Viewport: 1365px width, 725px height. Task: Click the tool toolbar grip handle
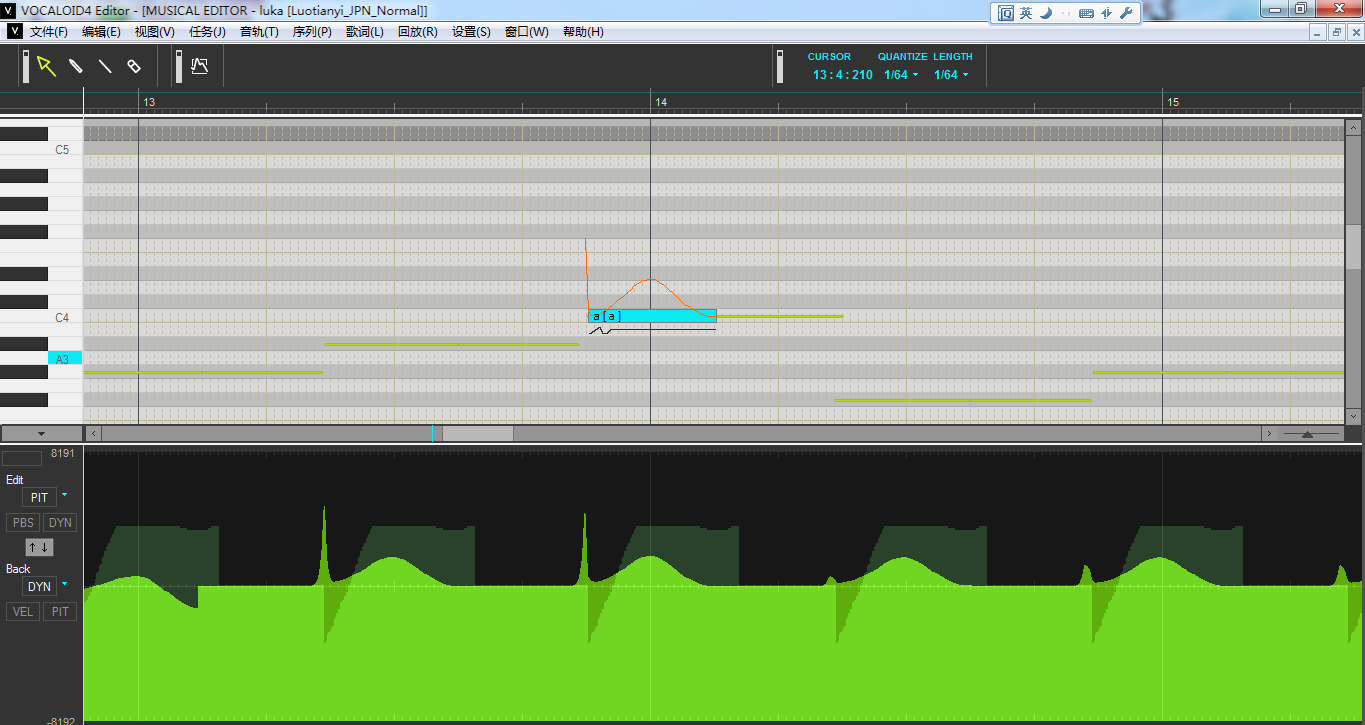[x=26, y=67]
